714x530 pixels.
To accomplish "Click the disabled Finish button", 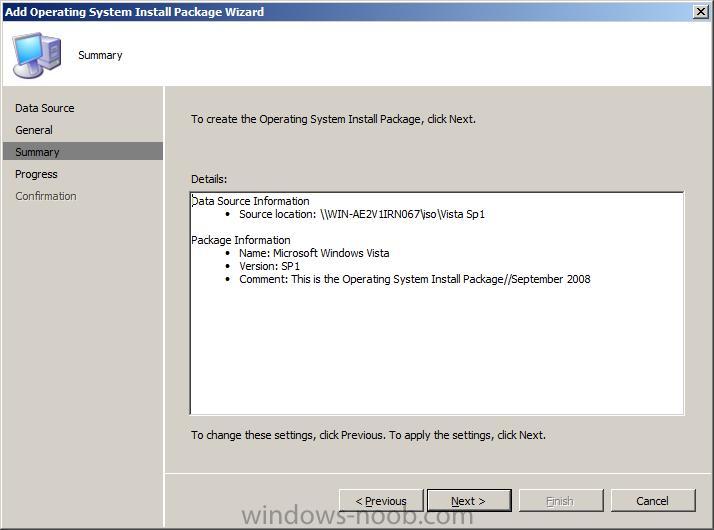I will point(561,501).
